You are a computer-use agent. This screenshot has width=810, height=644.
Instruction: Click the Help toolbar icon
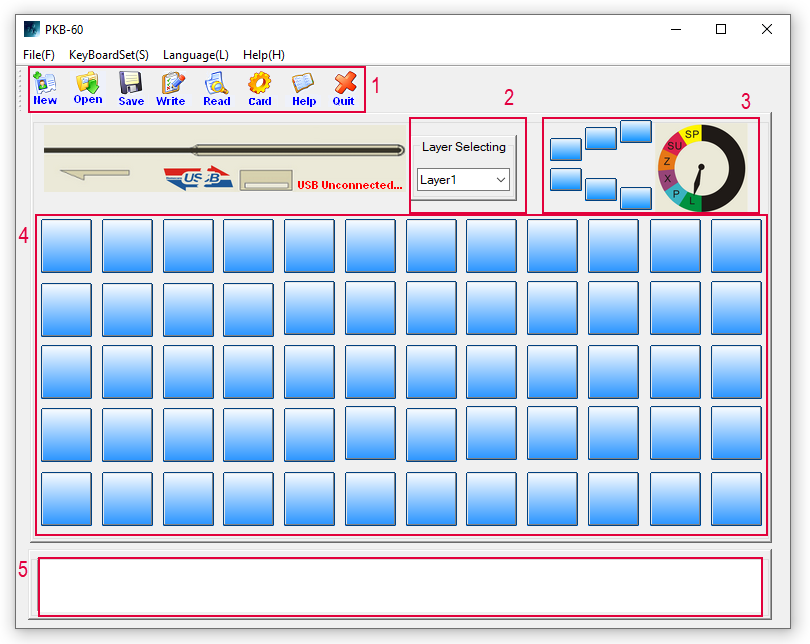[303, 88]
